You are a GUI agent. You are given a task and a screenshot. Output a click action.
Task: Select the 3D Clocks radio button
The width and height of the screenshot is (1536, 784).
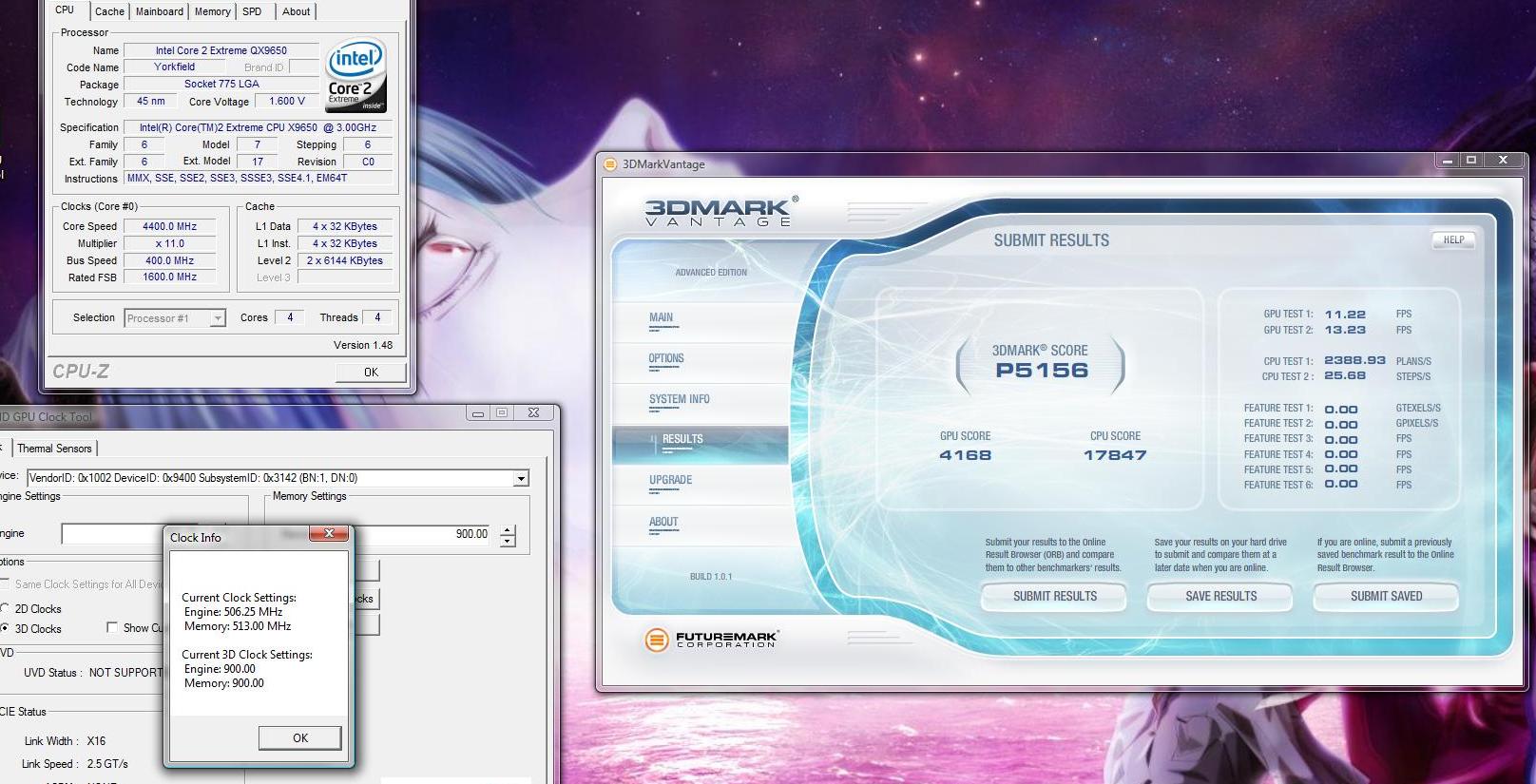6,629
